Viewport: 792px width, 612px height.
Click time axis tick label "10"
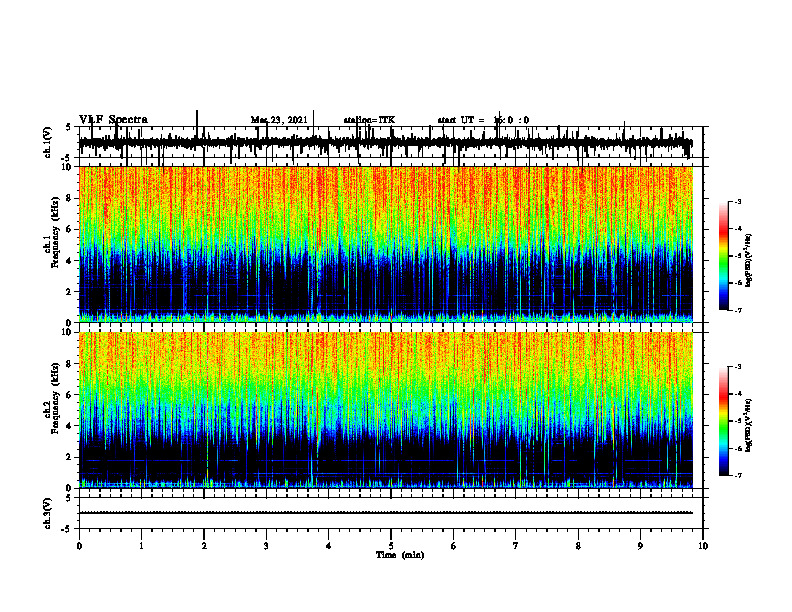coord(703,546)
